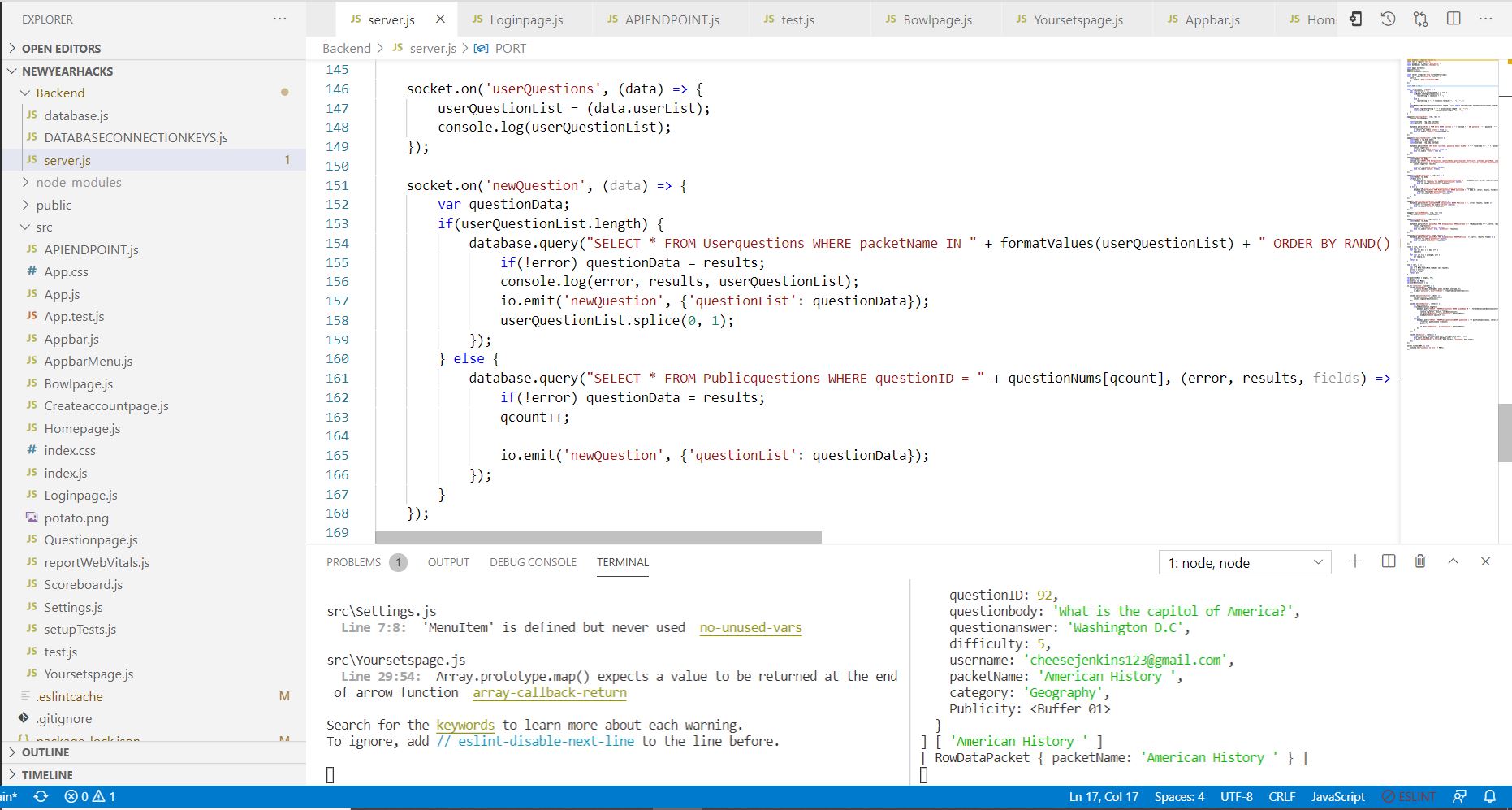Image resolution: width=1512 pixels, height=810 pixels.
Task: Click the compare changes icon in editor toolbar
Action: coord(1420,19)
